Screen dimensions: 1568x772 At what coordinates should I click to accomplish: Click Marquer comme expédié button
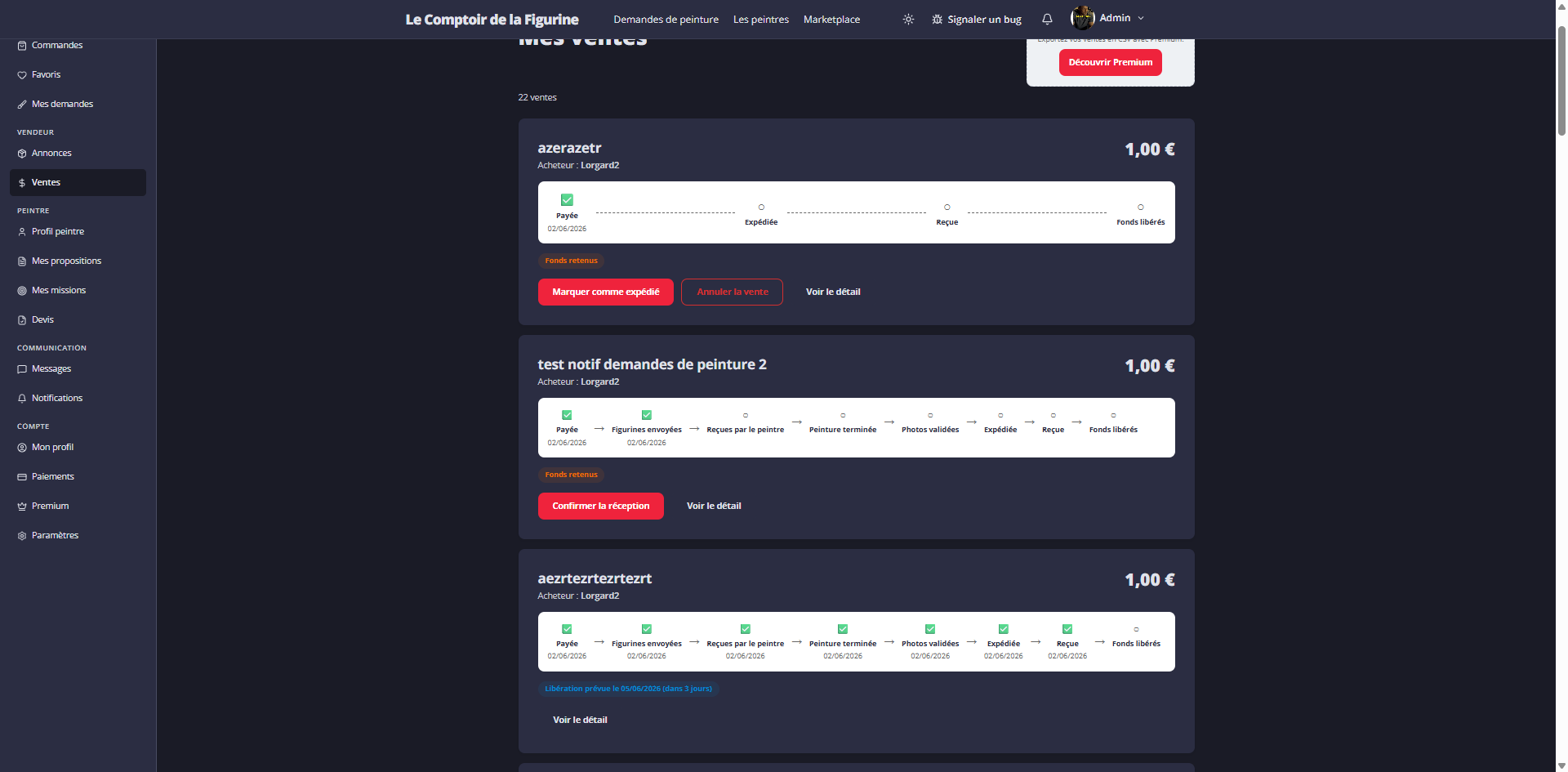coord(606,292)
